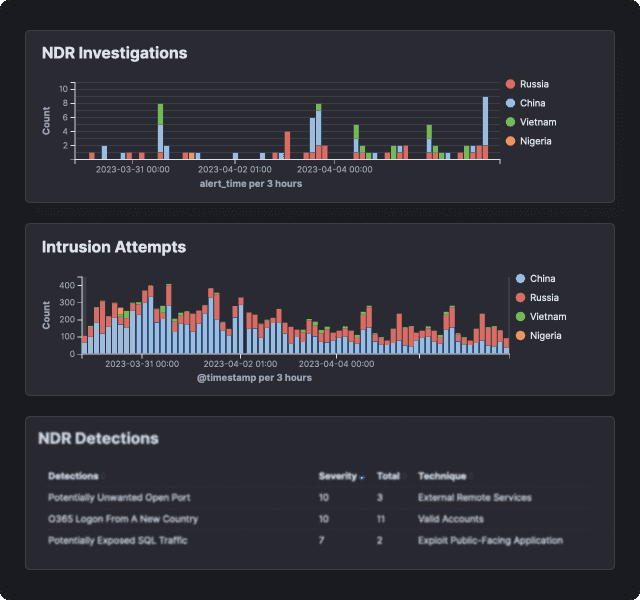640x600 pixels.
Task: Click the green Vietnam legend dot in NDR Investigations
Action: [510, 122]
